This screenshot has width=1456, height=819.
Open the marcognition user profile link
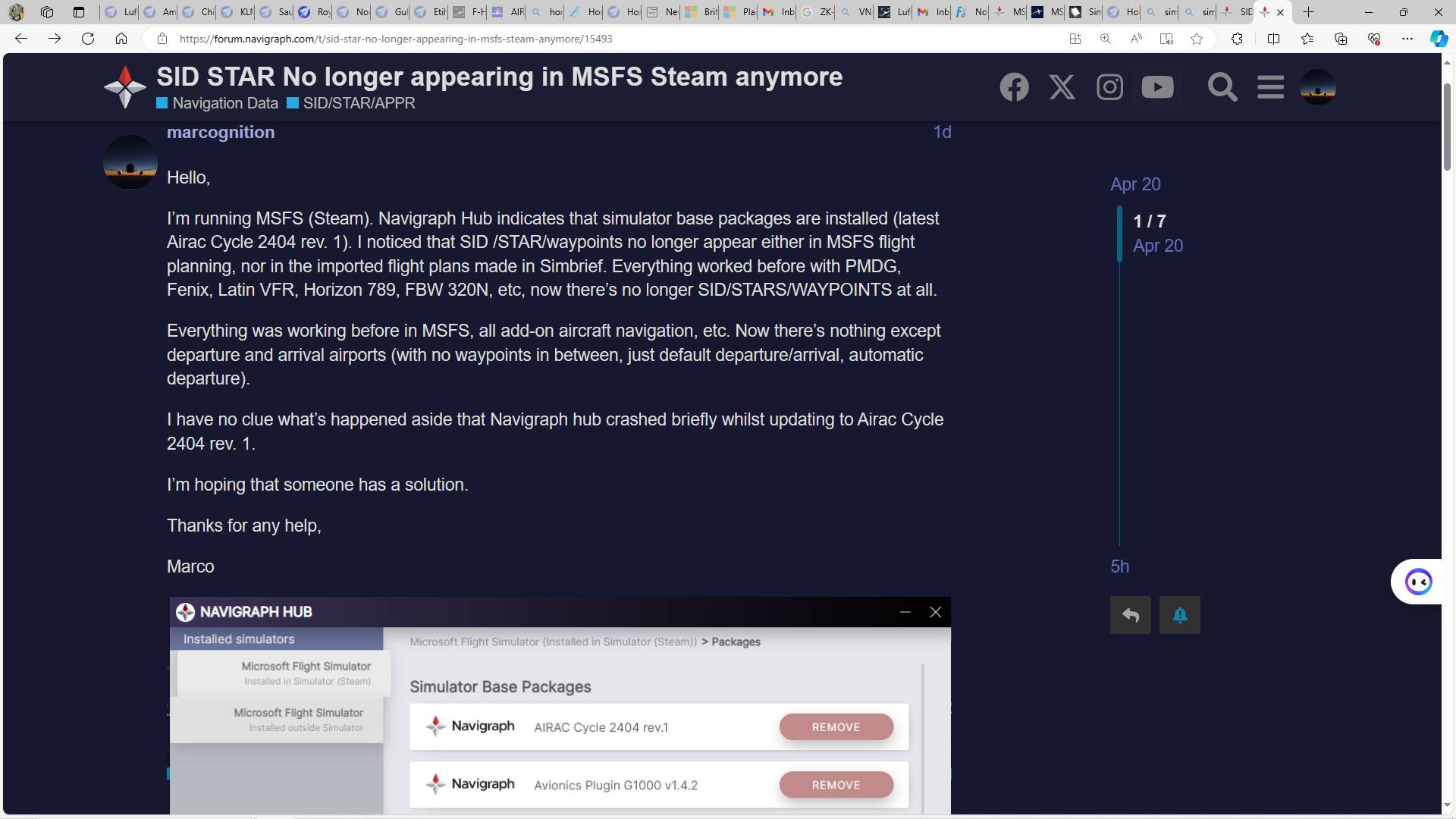221,132
